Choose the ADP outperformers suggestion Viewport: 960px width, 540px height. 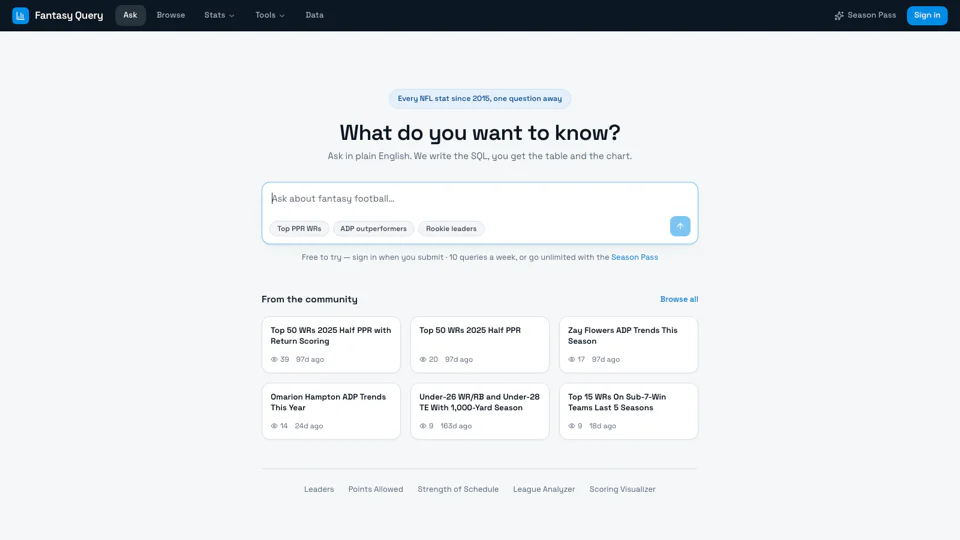pyautogui.click(x=373, y=229)
